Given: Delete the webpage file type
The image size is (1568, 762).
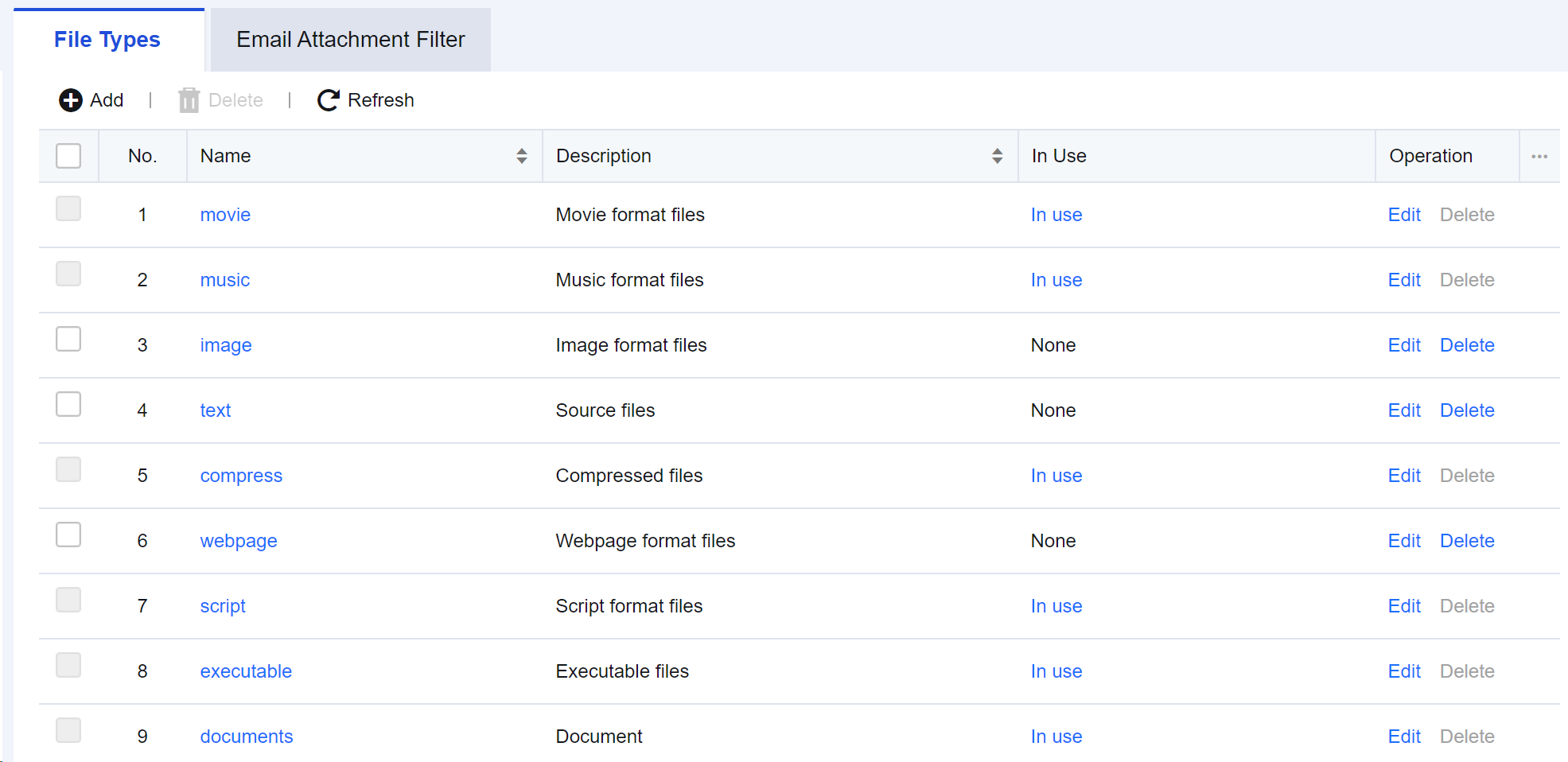Looking at the screenshot, I should 1466,541.
